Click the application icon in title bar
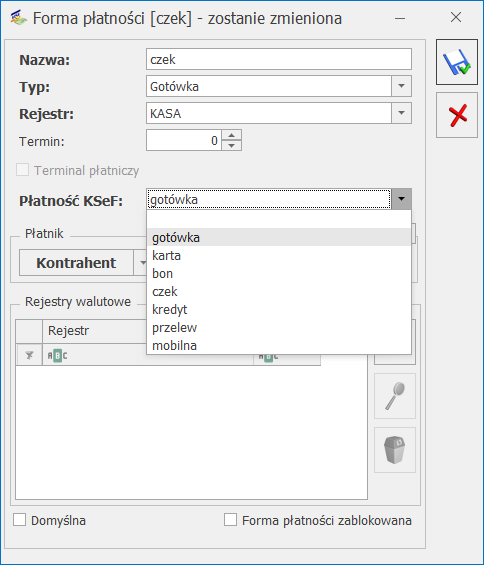This screenshot has width=484, height=565. pyautogui.click(x=18, y=18)
